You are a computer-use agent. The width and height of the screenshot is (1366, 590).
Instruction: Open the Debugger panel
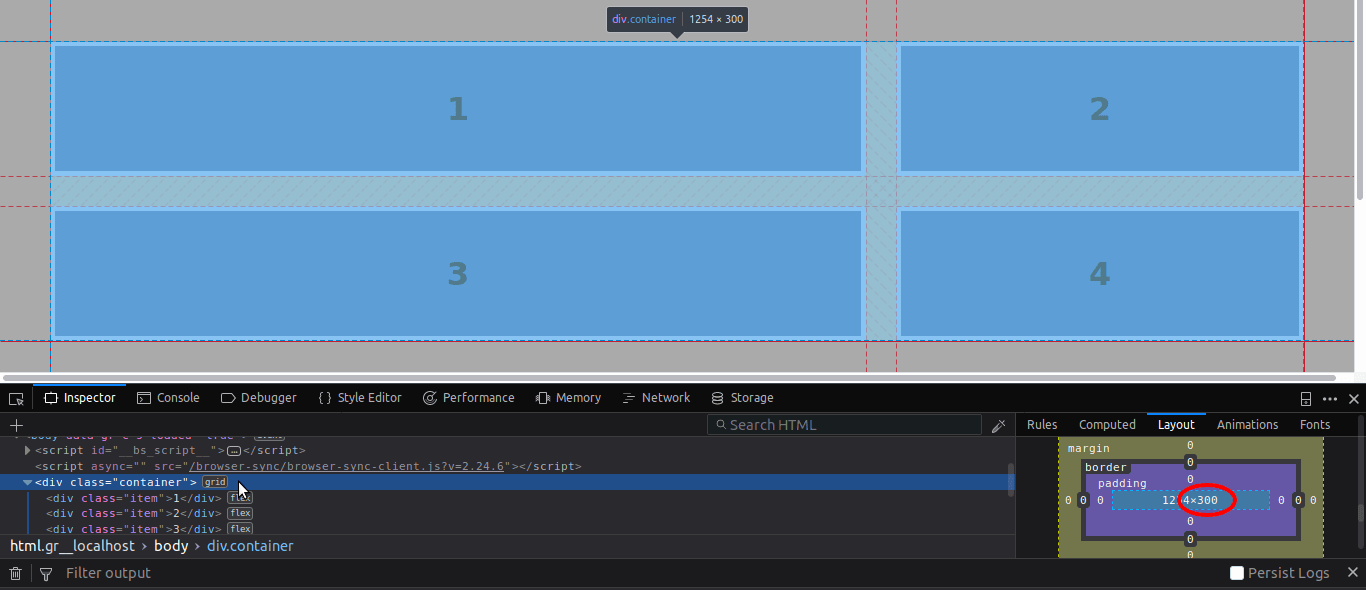(259, 398)
